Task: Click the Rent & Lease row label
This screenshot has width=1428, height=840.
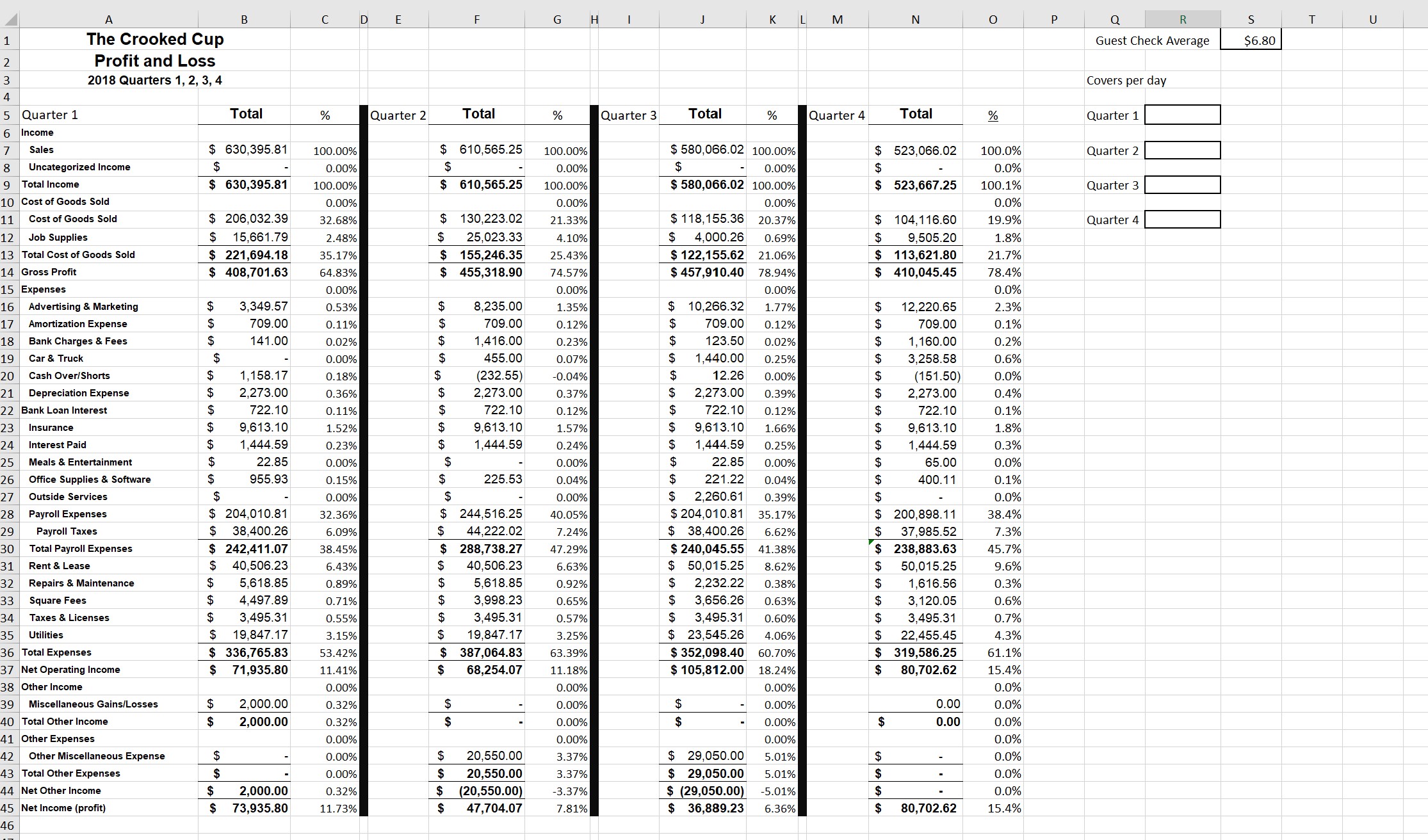Action: (59, 566)
